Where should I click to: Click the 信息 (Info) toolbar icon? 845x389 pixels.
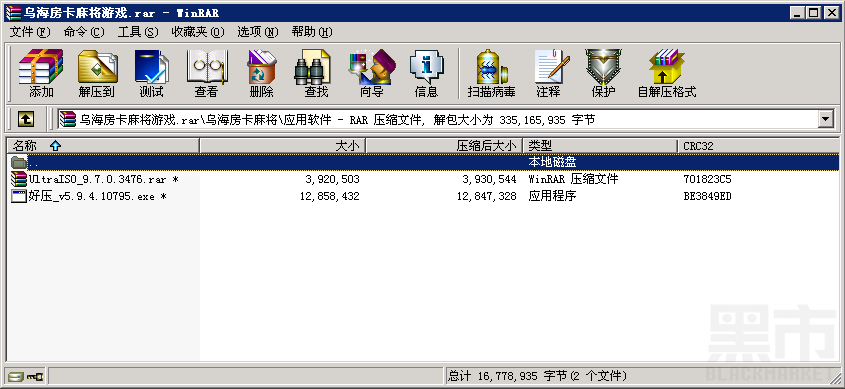(426, 73)
